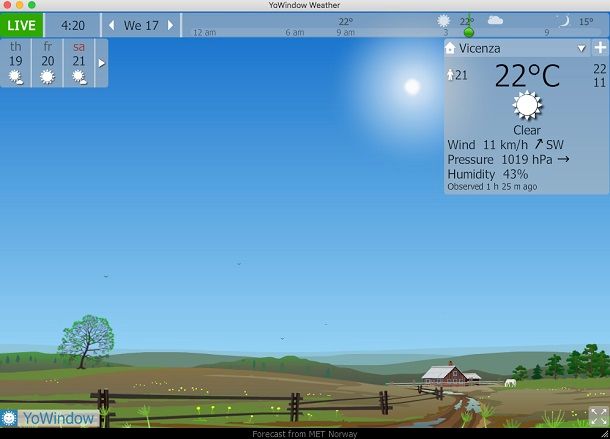Viewport: 610px width, 439px height.
Task: Close window with red button
Action: [x=7, y=5]
